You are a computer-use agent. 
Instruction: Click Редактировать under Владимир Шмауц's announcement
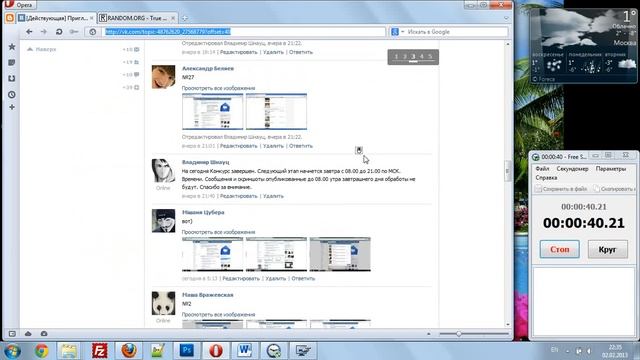click(239, 196)
